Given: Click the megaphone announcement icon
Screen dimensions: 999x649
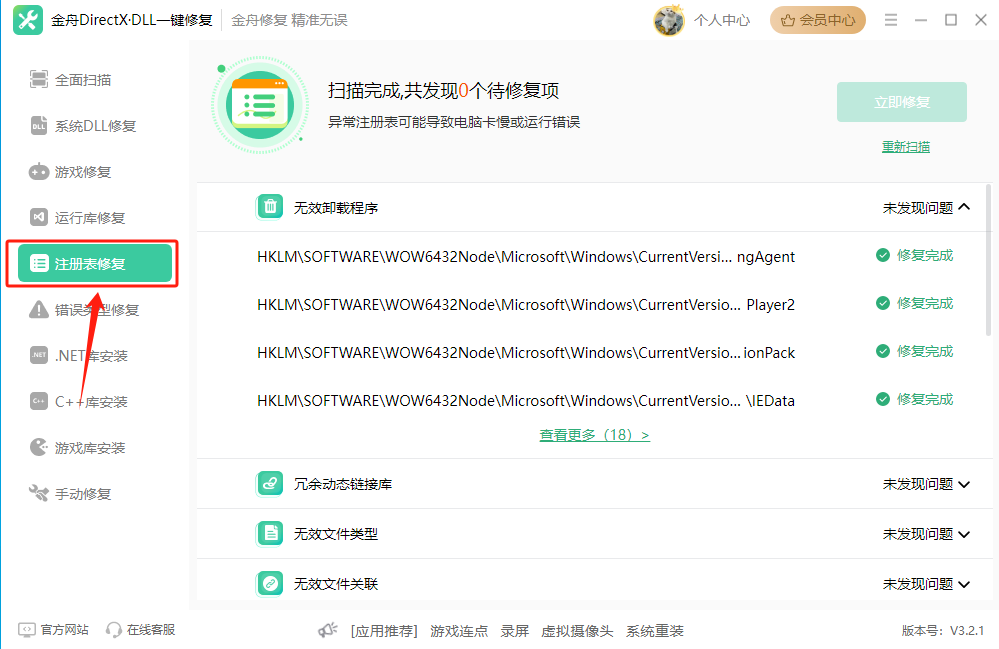Looking at the screenshot, I should [x=328, y=631].
